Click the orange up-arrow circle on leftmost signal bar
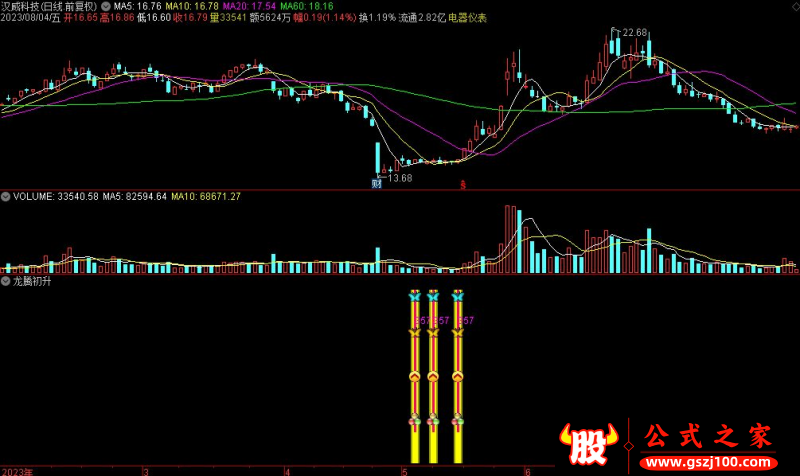This screenshot has width=800, height=476. (x=415, y=377)
